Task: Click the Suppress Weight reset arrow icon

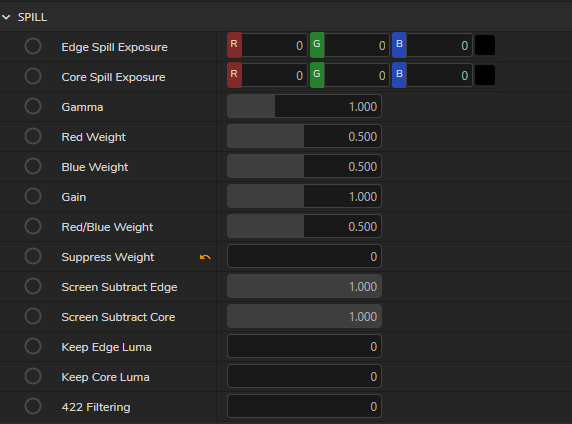Action: (x=205, y=257)
